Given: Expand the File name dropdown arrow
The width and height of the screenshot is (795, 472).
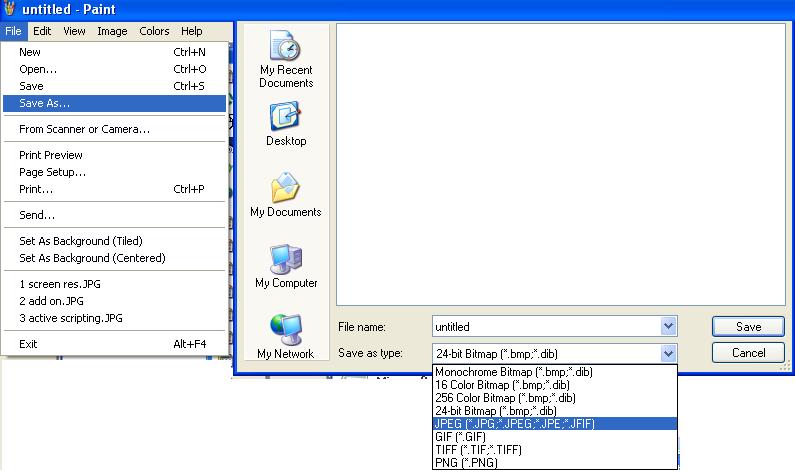Looking at the screenshot, I should pos(668,326).
